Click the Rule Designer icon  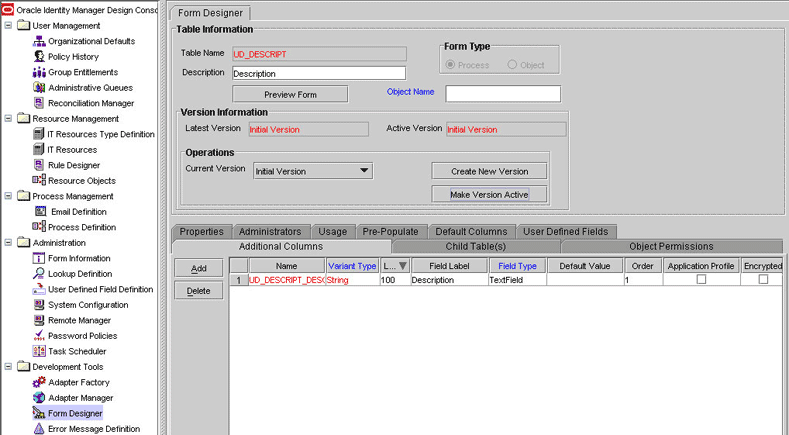coord(39,165)
